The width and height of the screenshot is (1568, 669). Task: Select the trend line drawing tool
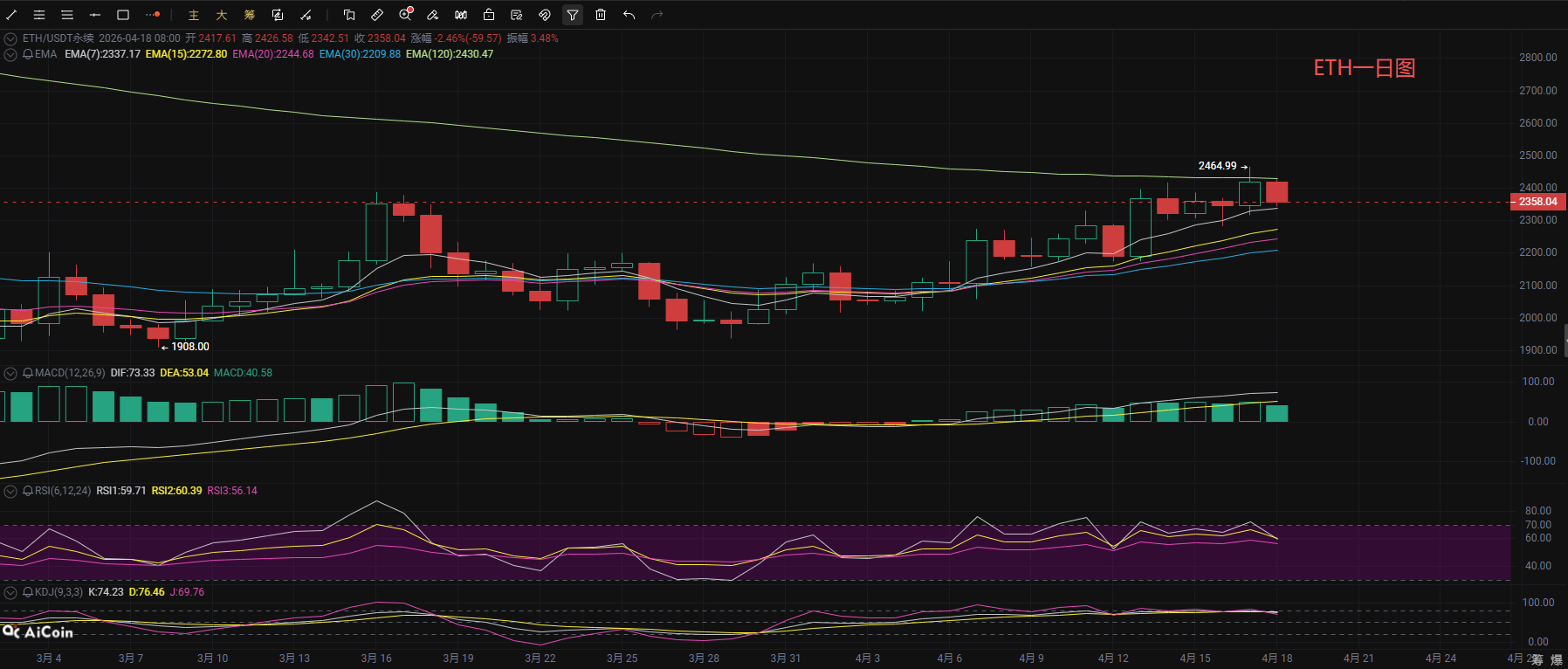[11, 15]
